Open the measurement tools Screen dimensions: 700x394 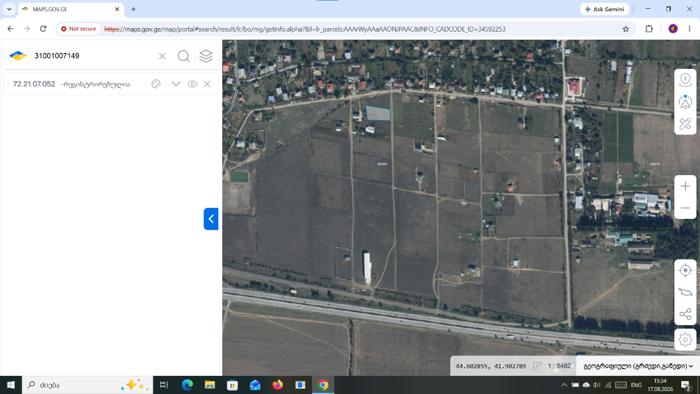click(x=685, y=124)
